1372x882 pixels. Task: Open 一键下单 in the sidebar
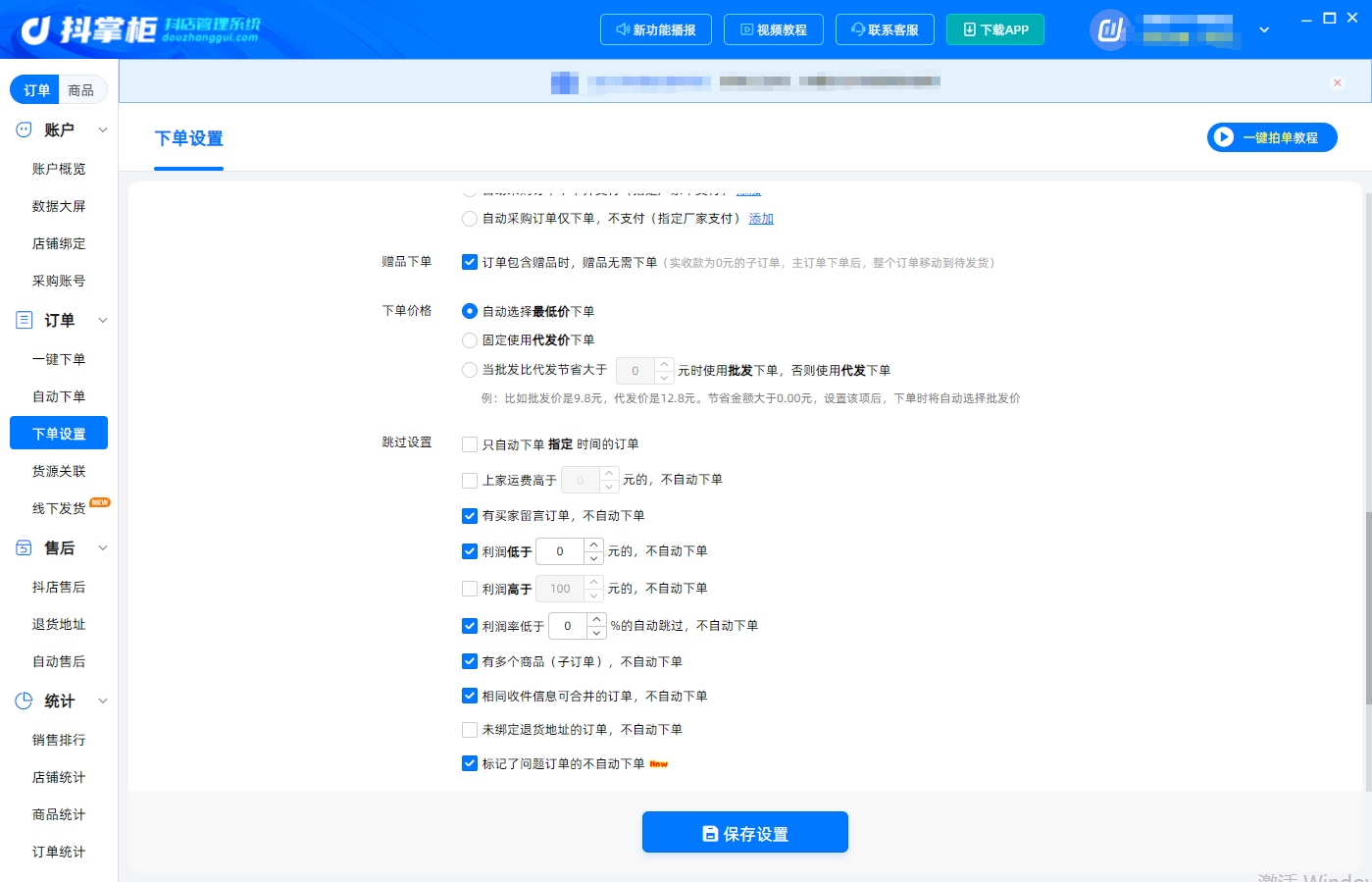coord(59,359)
